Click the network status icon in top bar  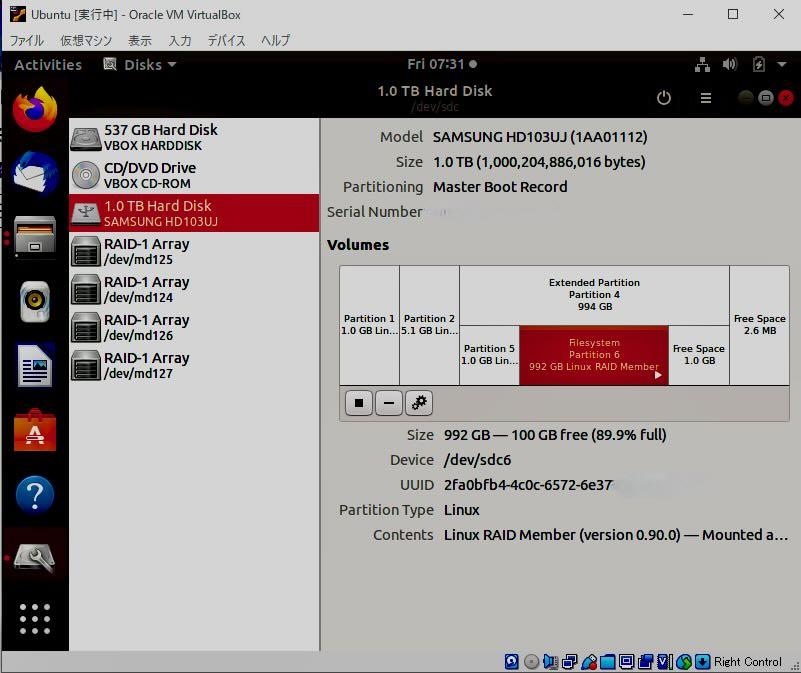pyautogui.click(x=702, y=64)
